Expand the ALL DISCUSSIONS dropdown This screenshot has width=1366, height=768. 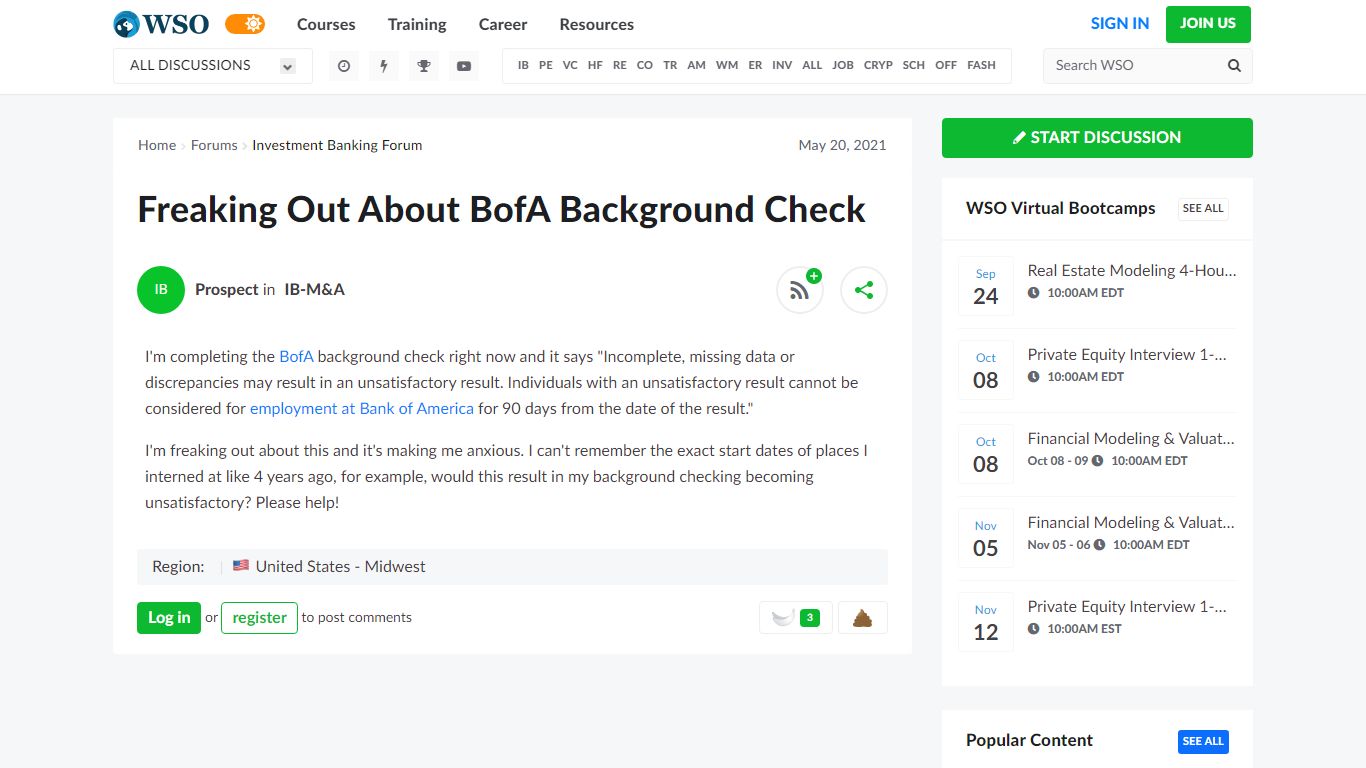click(x=213, y=65)
